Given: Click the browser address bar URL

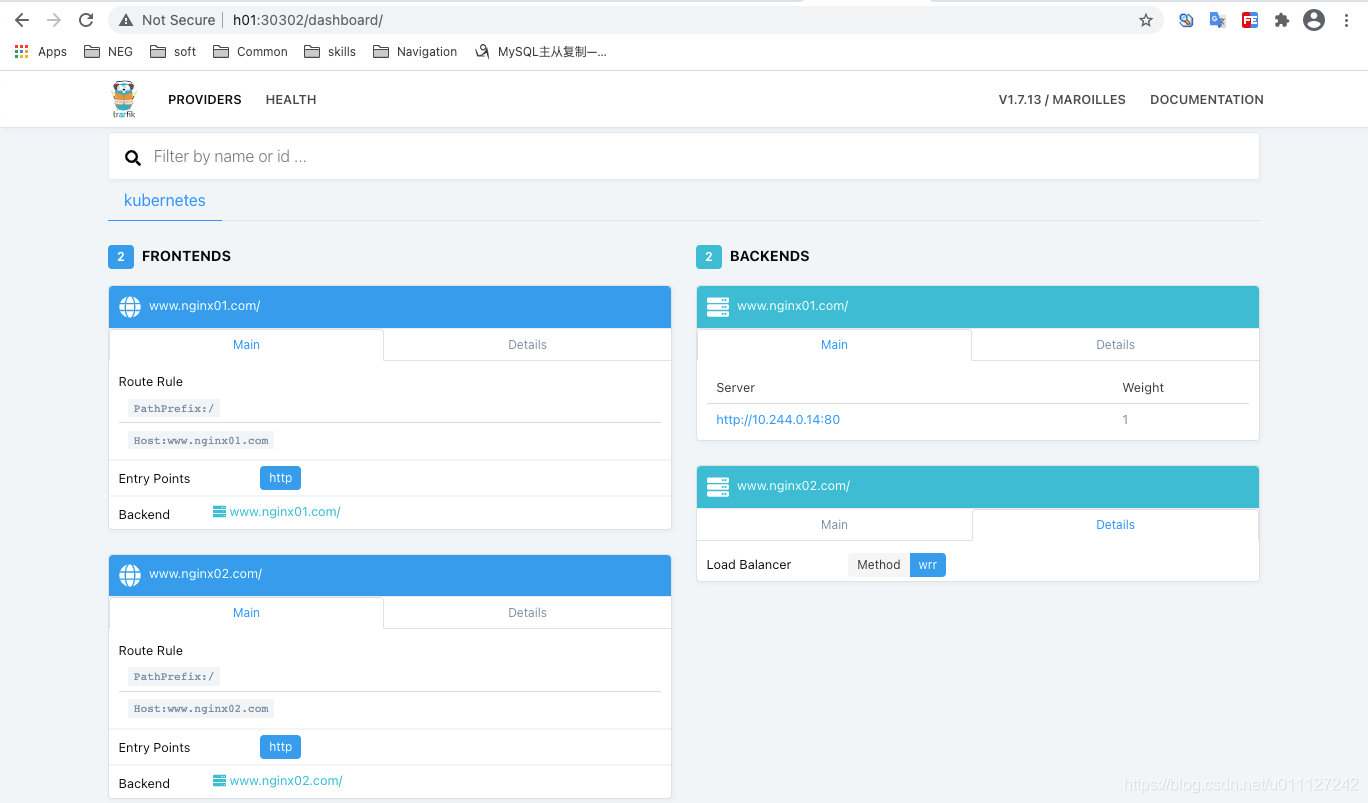Looking at the screenshot, I should point(308,20).
